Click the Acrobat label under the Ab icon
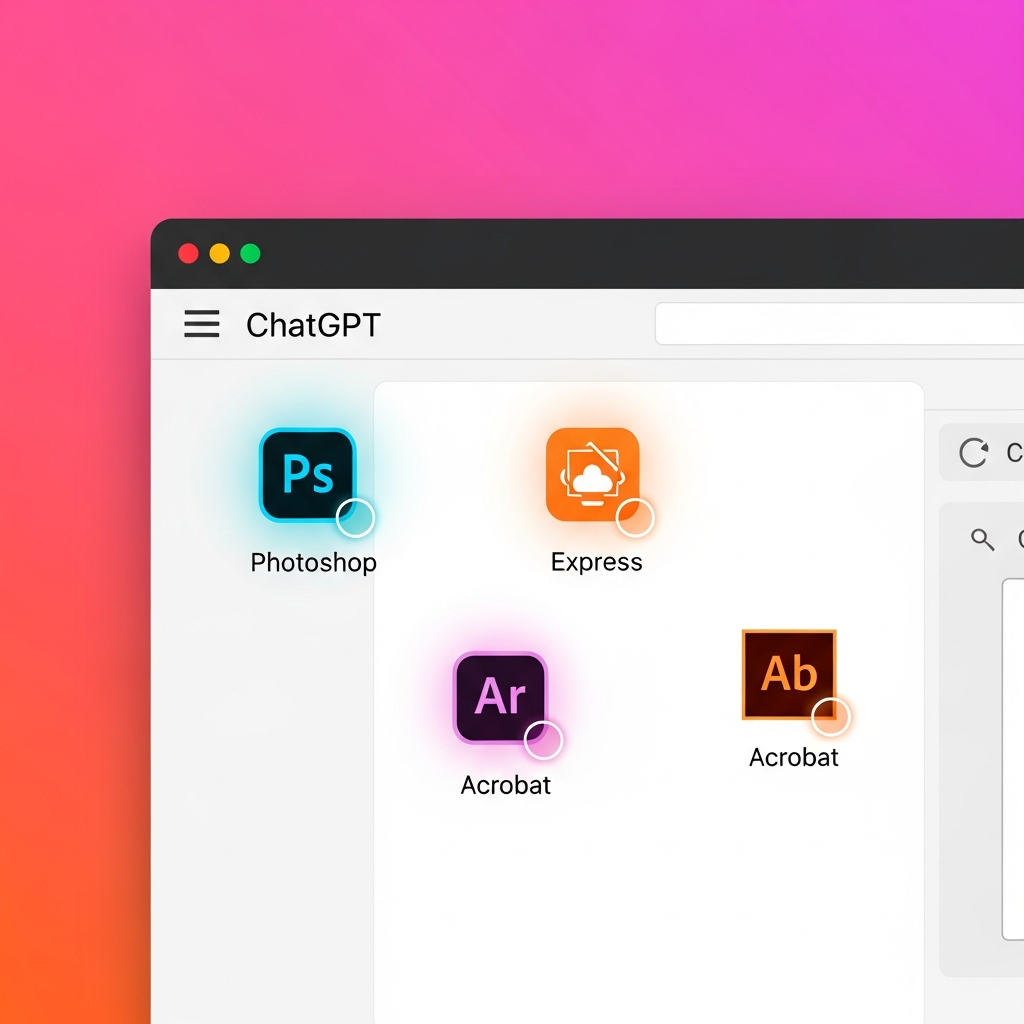This screenshot has height=1024, width=1024. pyautogui.click(x=794, y=757)
